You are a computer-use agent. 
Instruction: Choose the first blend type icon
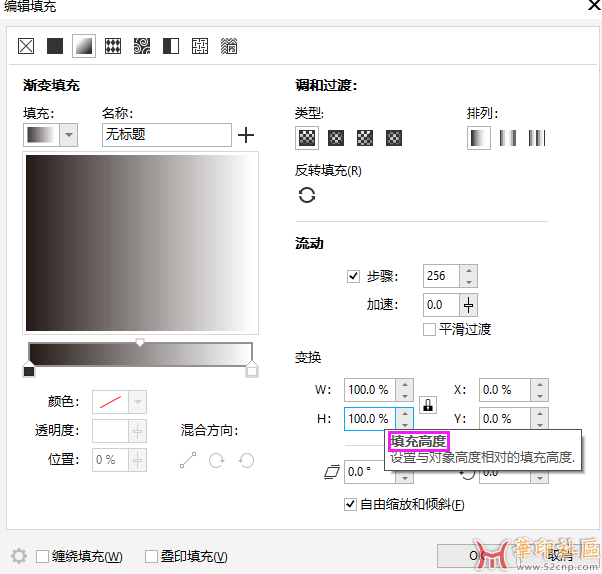pos(307,138)
